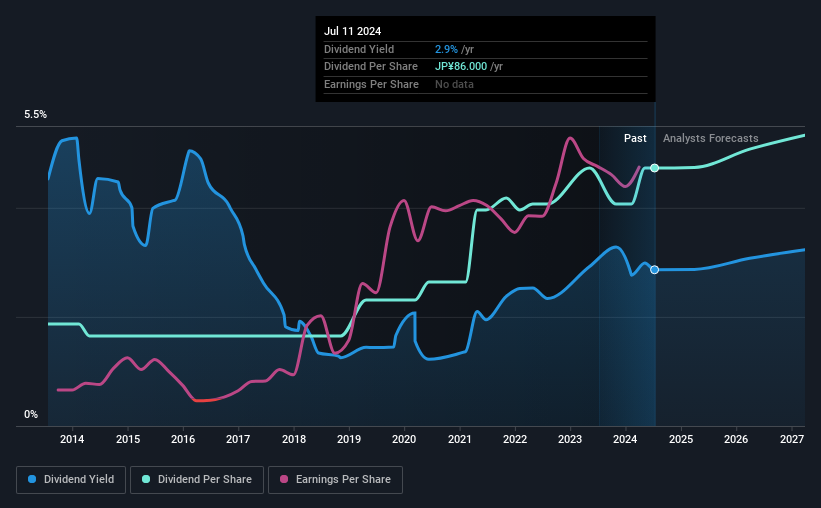Viewport: 821px width, 508px height.
Task: Click the 2014 x-axis label
Action: [x=72, y=439]
